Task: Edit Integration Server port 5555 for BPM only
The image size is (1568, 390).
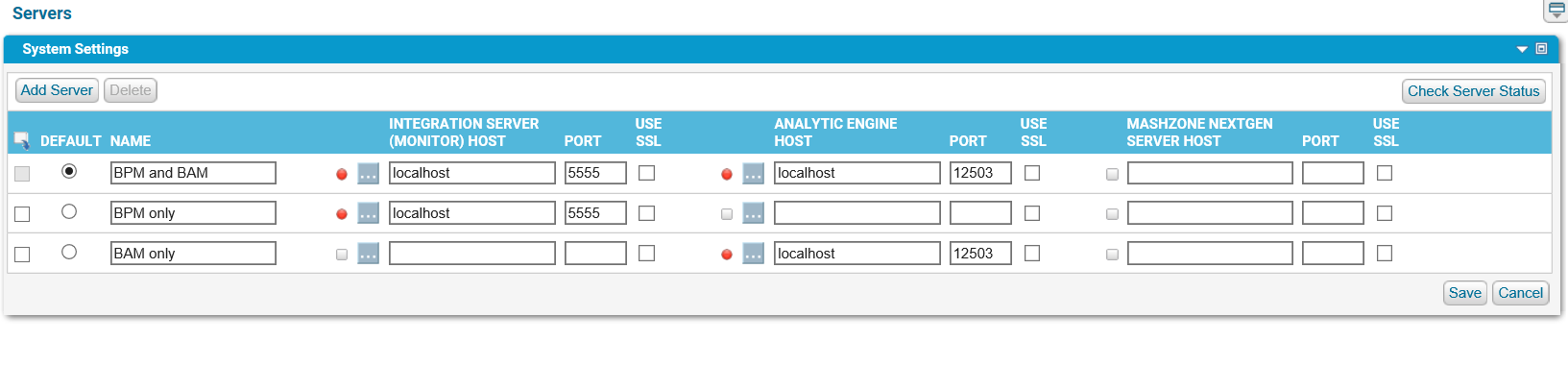Action: pyautogui.click(x=595, y=213)
